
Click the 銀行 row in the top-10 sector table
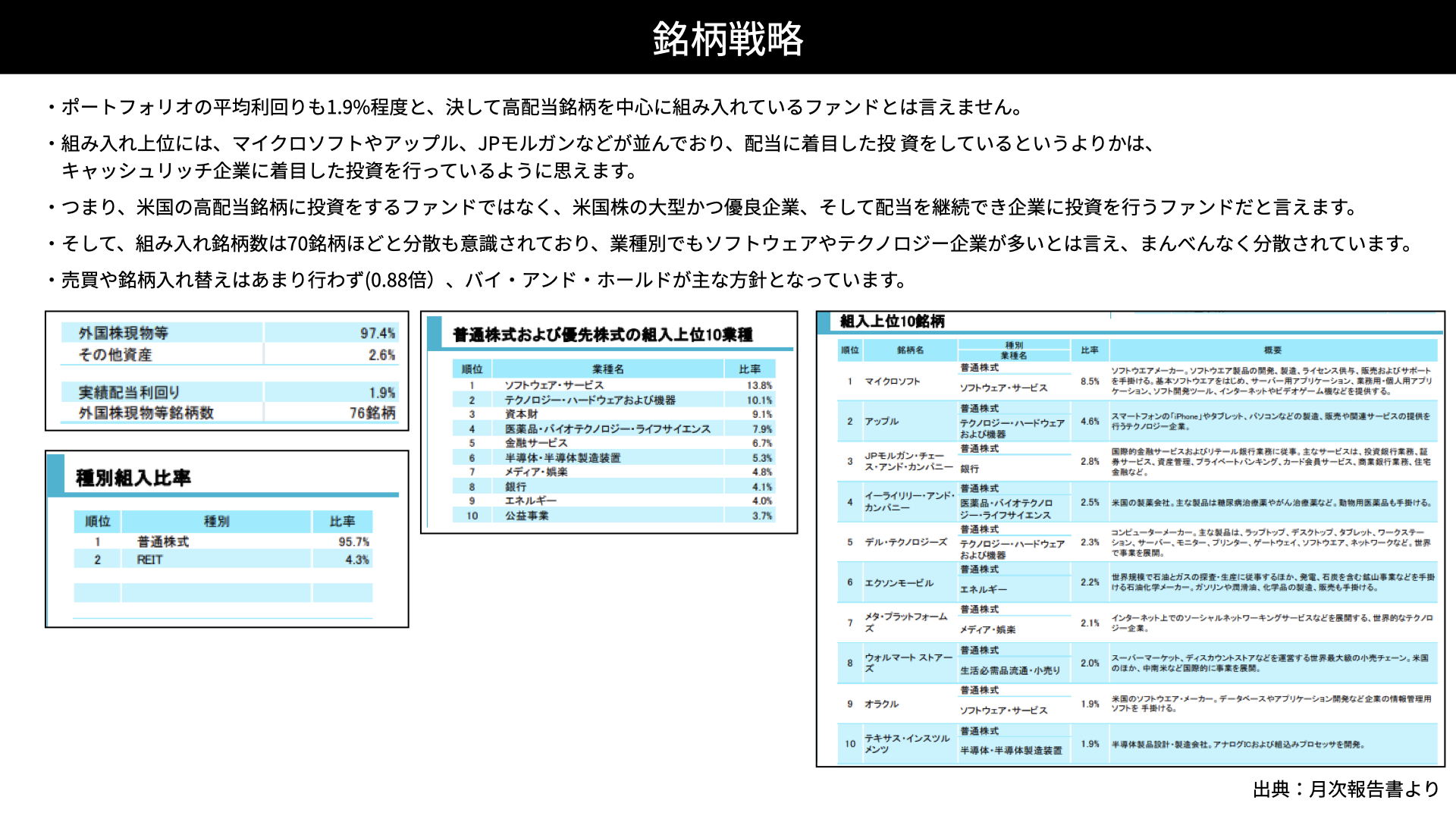tap(613, 487)
